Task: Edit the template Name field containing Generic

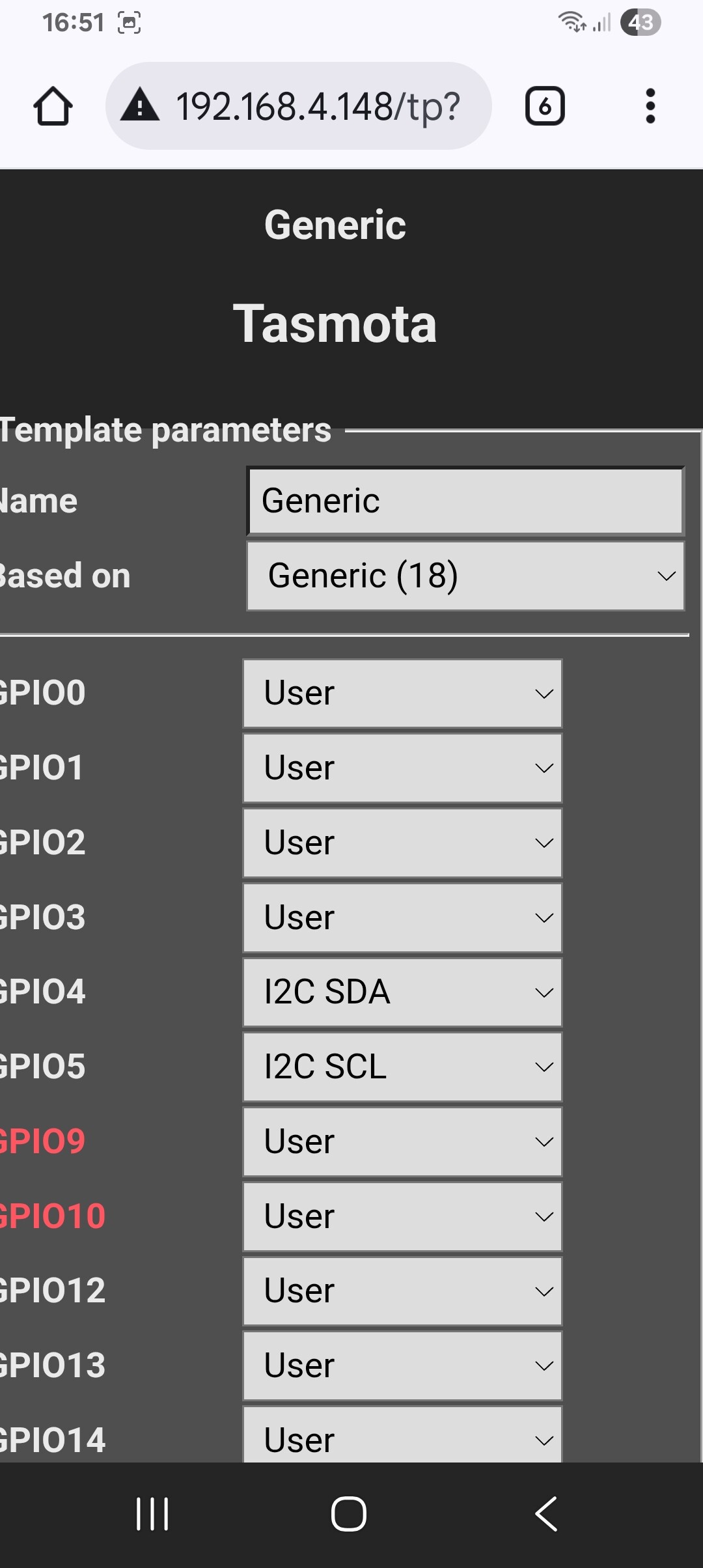Action: pyautogui.click(x=465, y=501)
